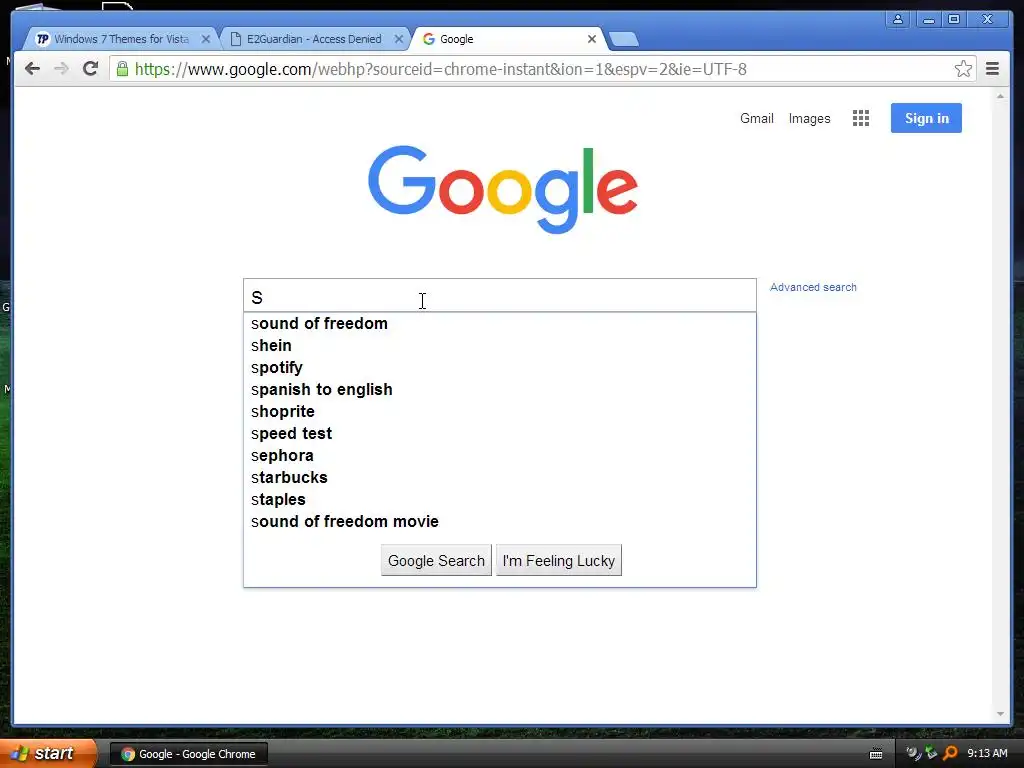The image size is (1024, 768).
Task: Select suggestion 'sound of freedom movie'
Action: (500, 521)
